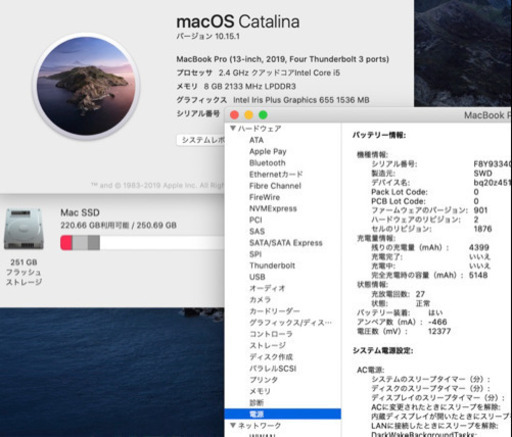Select カードリーダー in sidebar
Viewport: 512px width, 437px height.
[275, 311]
